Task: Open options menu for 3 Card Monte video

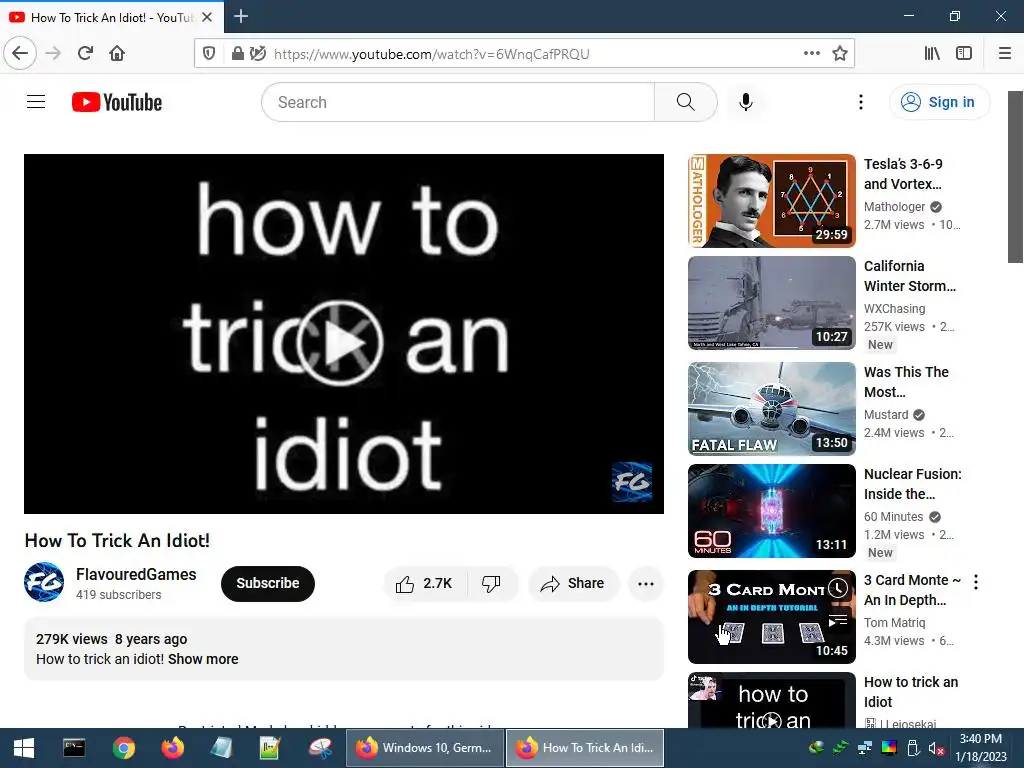Action: pyautogui.click(x=976, y=582)
